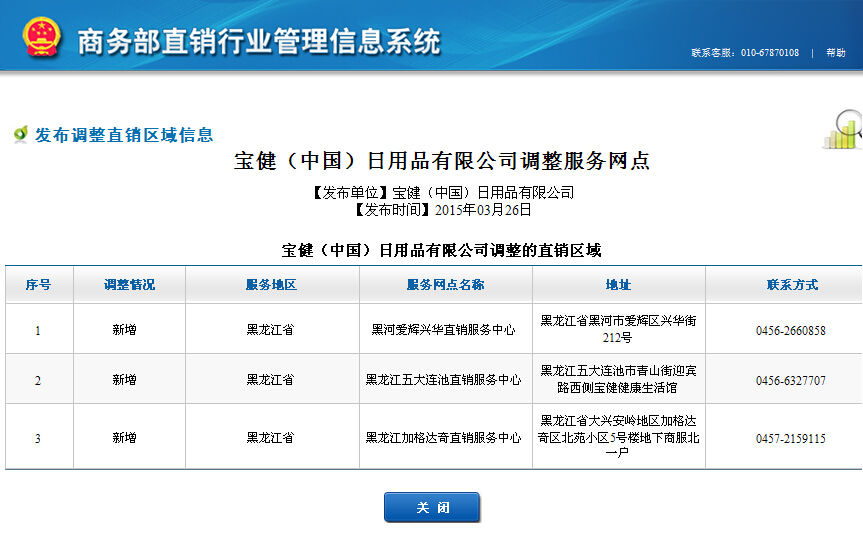
Task: Click the phone number 0457-2159115
Action: tap(790, 438)
